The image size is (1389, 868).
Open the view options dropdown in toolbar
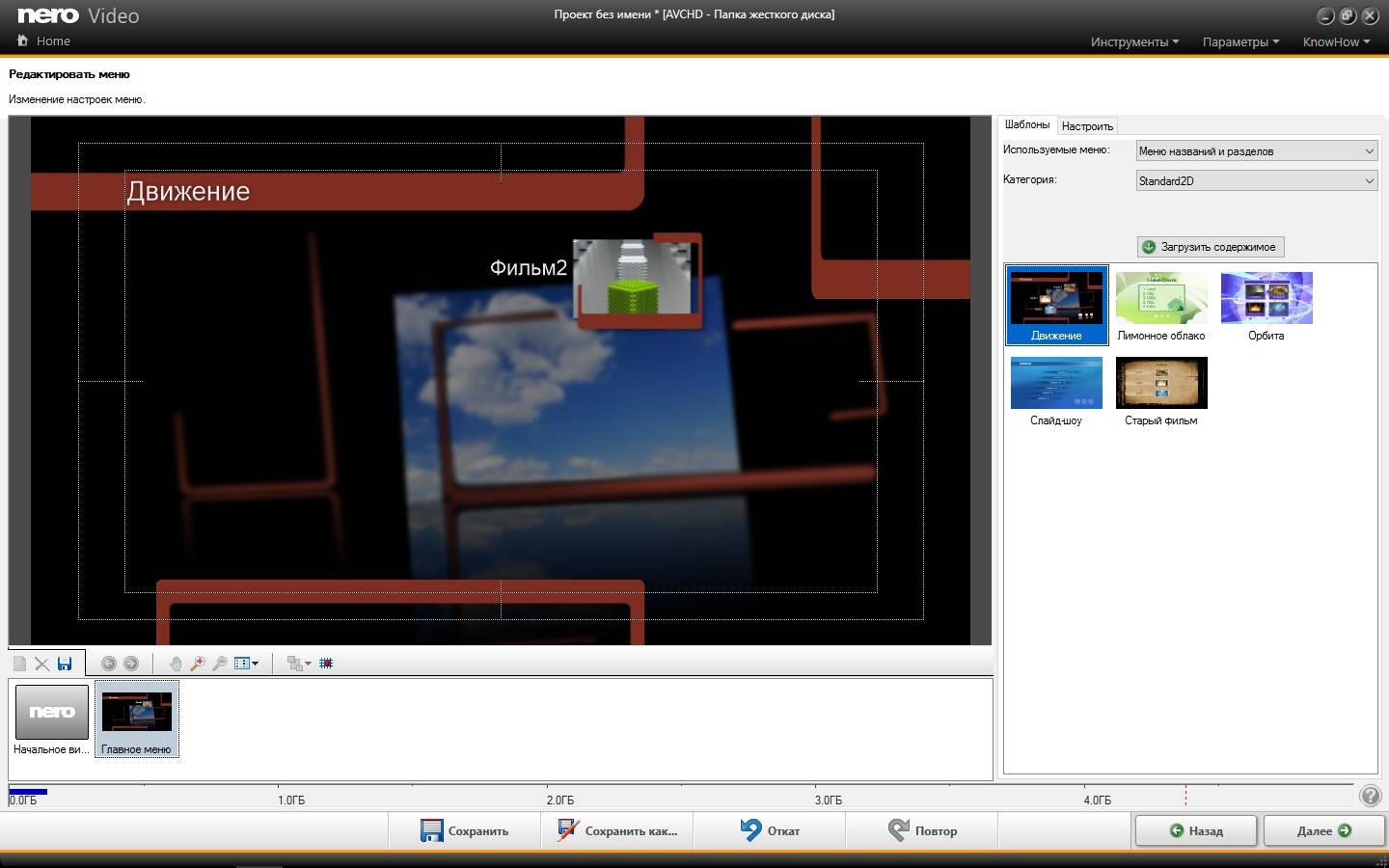[x=246, y=664]
